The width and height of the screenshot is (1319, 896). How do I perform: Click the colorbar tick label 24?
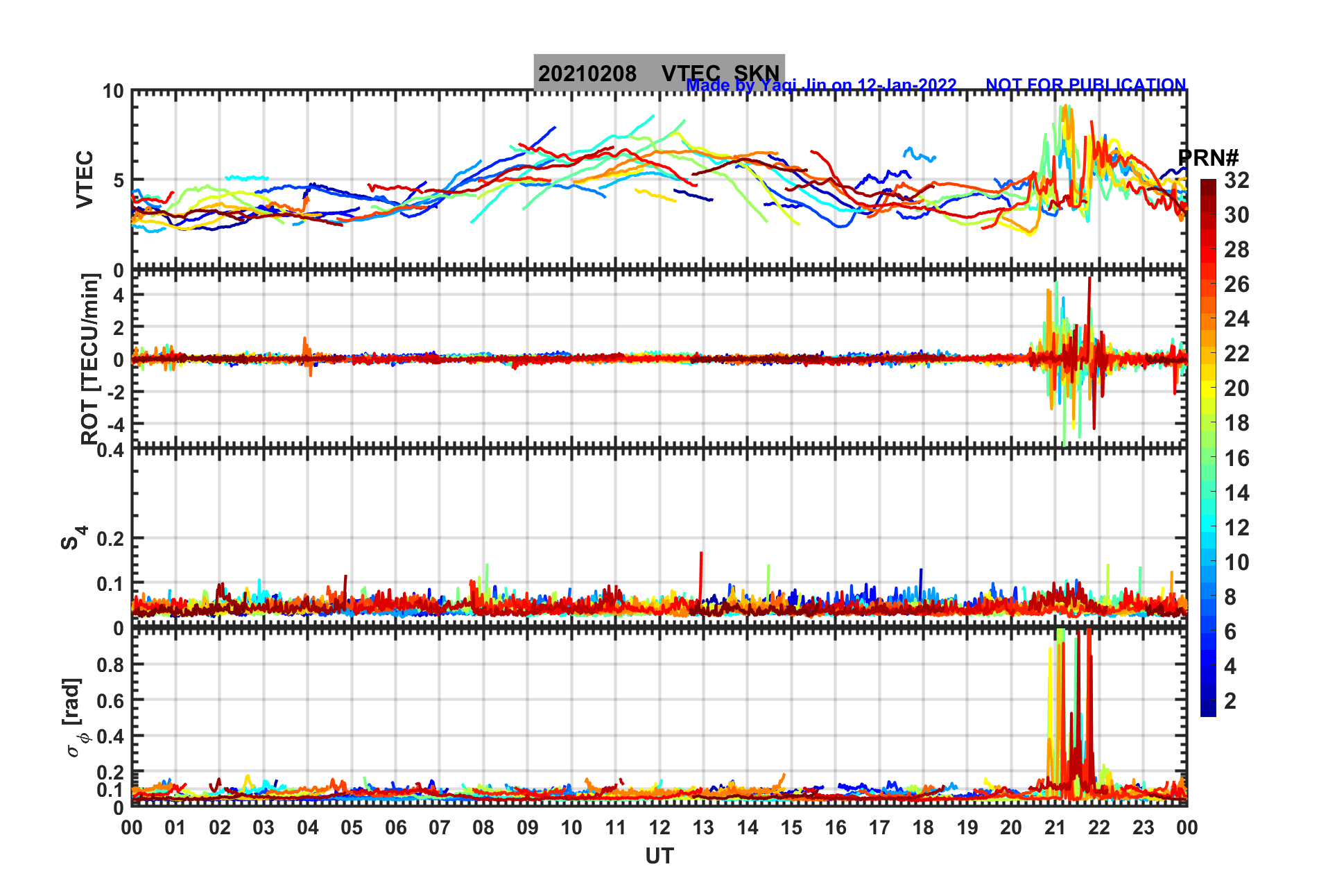point(1236,319)
